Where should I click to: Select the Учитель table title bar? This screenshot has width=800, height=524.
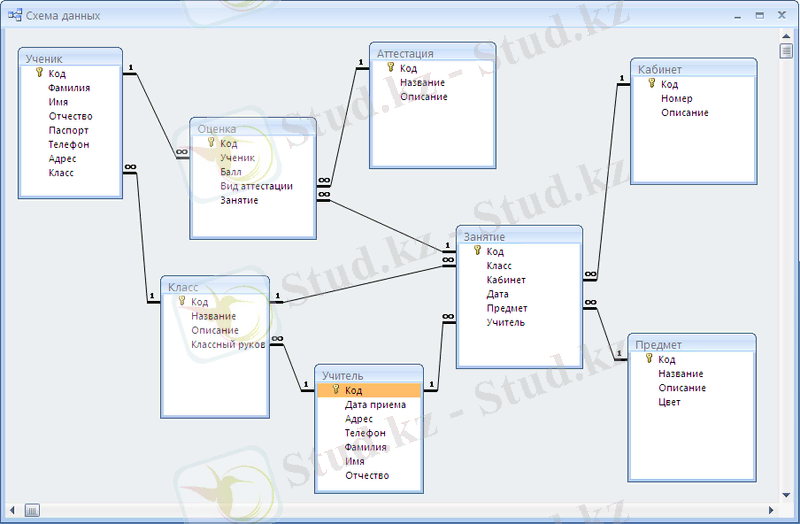coord(369,375)
